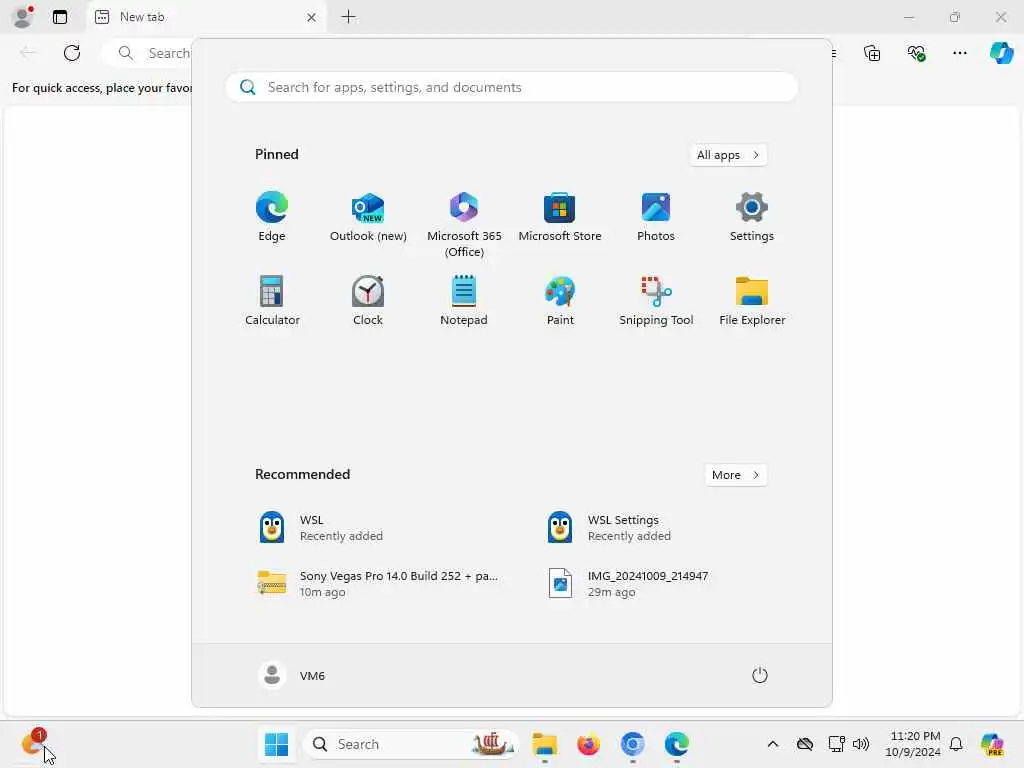
Task: Open the Edge pinned app
Action: click(x=272, y=217)
